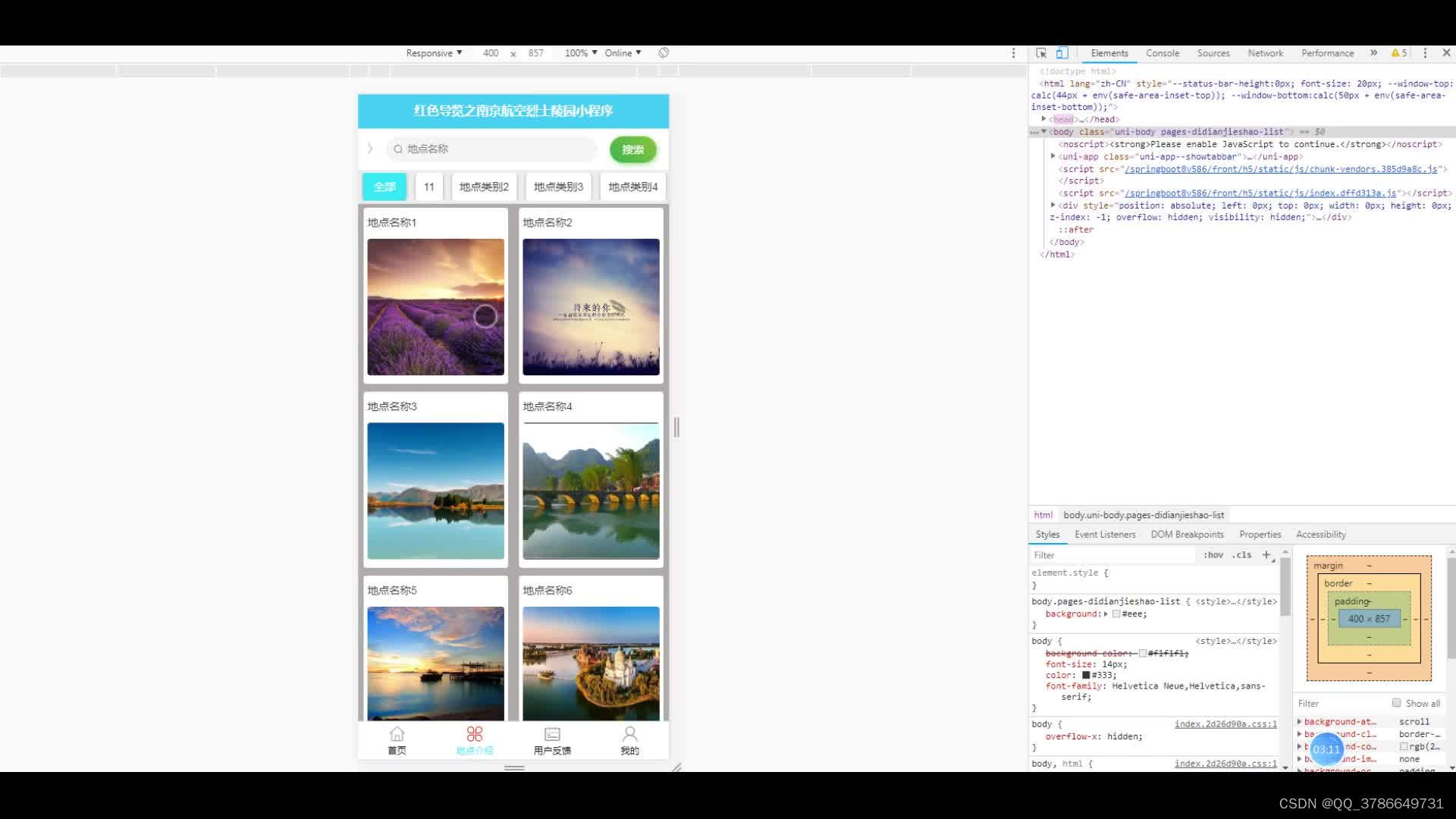Screen dimensions: 1456x819
Task: Switch to the Performance tab
Action: [x=1328, y=53]
